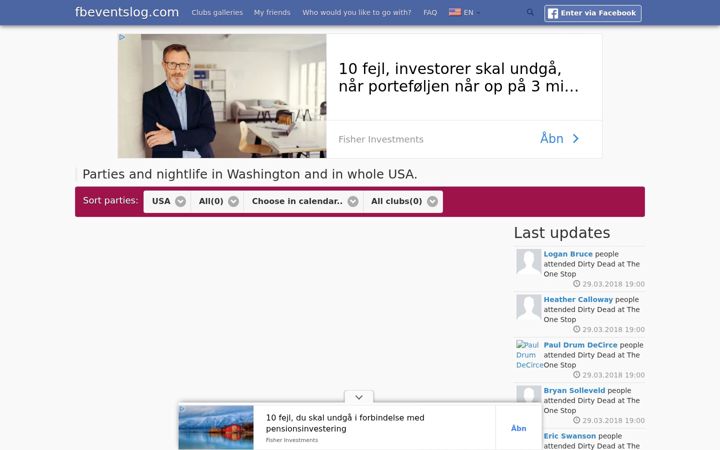Click Bryan Solleveld avatar image
This screenshot has height=450, width=720.
(529, 394)
